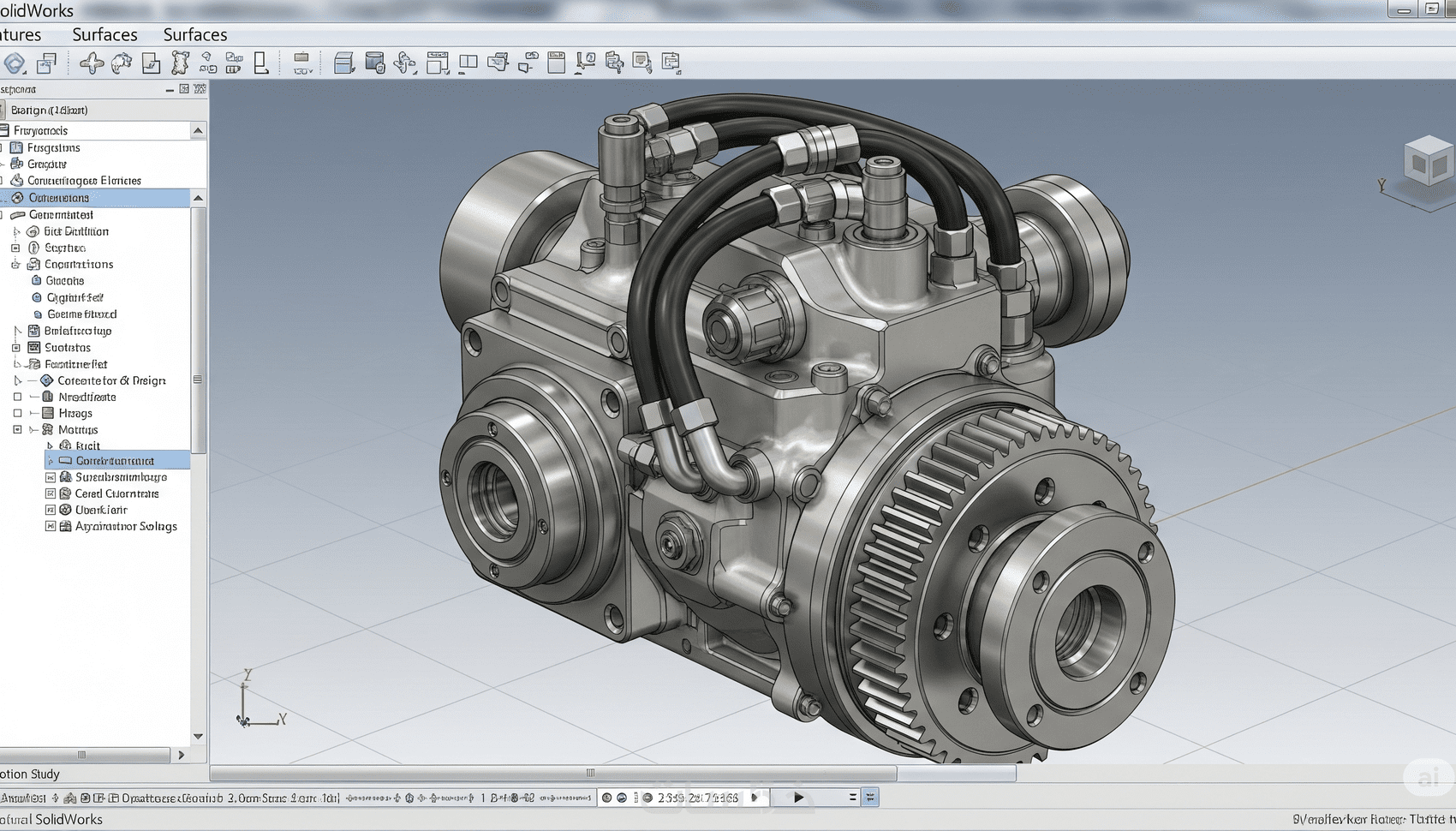
Task: Collapse the Motrtups tree node
Action: pos(17,429)
